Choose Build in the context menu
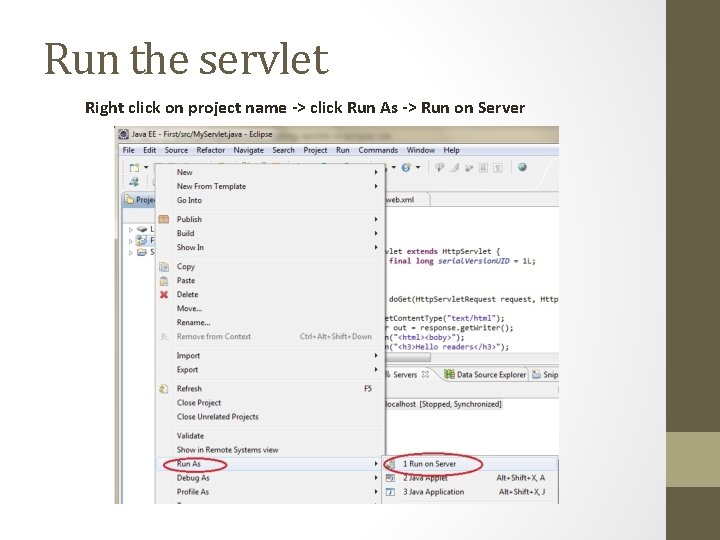 click(x=270, y=233)
